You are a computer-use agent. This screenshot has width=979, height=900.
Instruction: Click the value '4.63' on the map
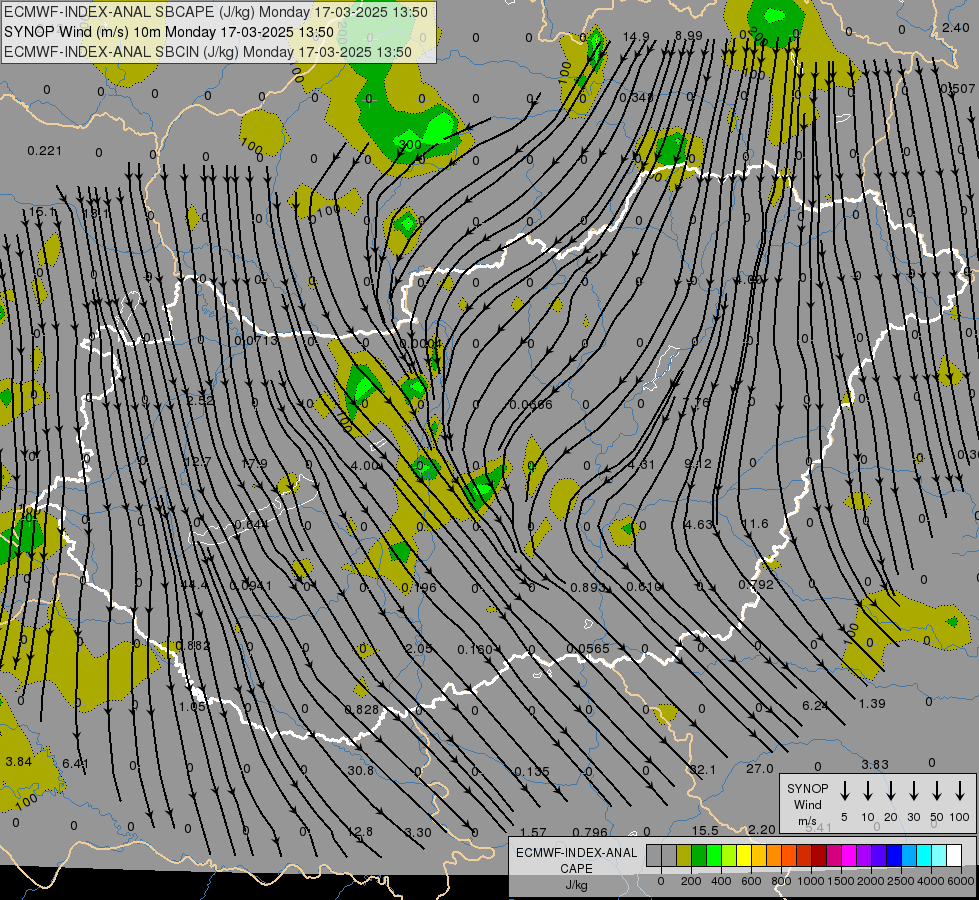coord(698,524)
